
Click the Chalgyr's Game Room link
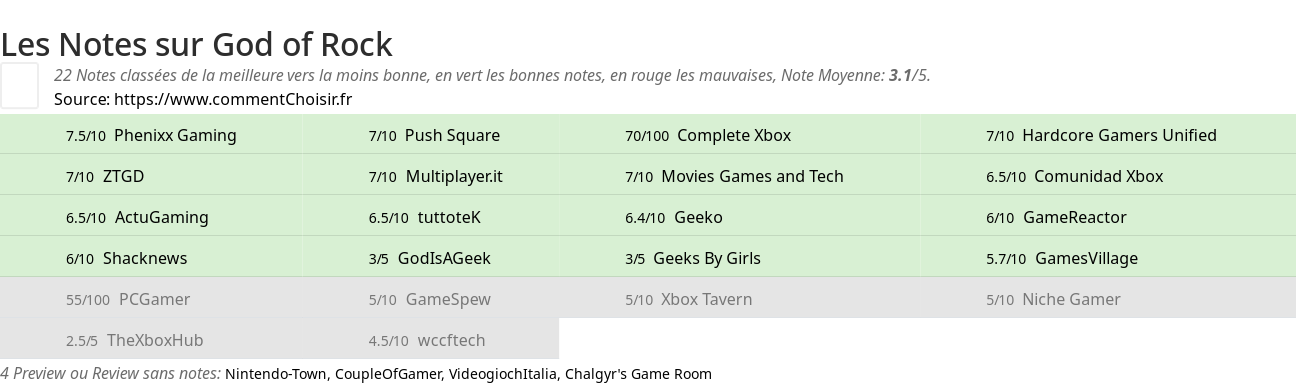point(638,374)
